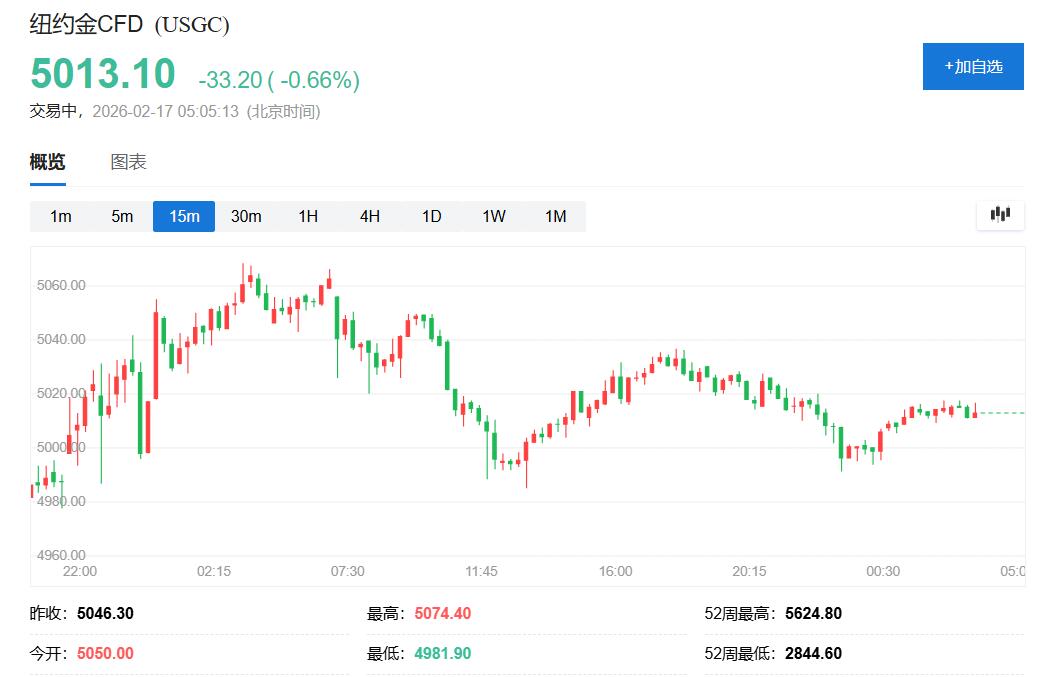Choose the 1D daily interval
Image resolution: width=1054 pixels, height=677 pixels.
pos(431,216)
